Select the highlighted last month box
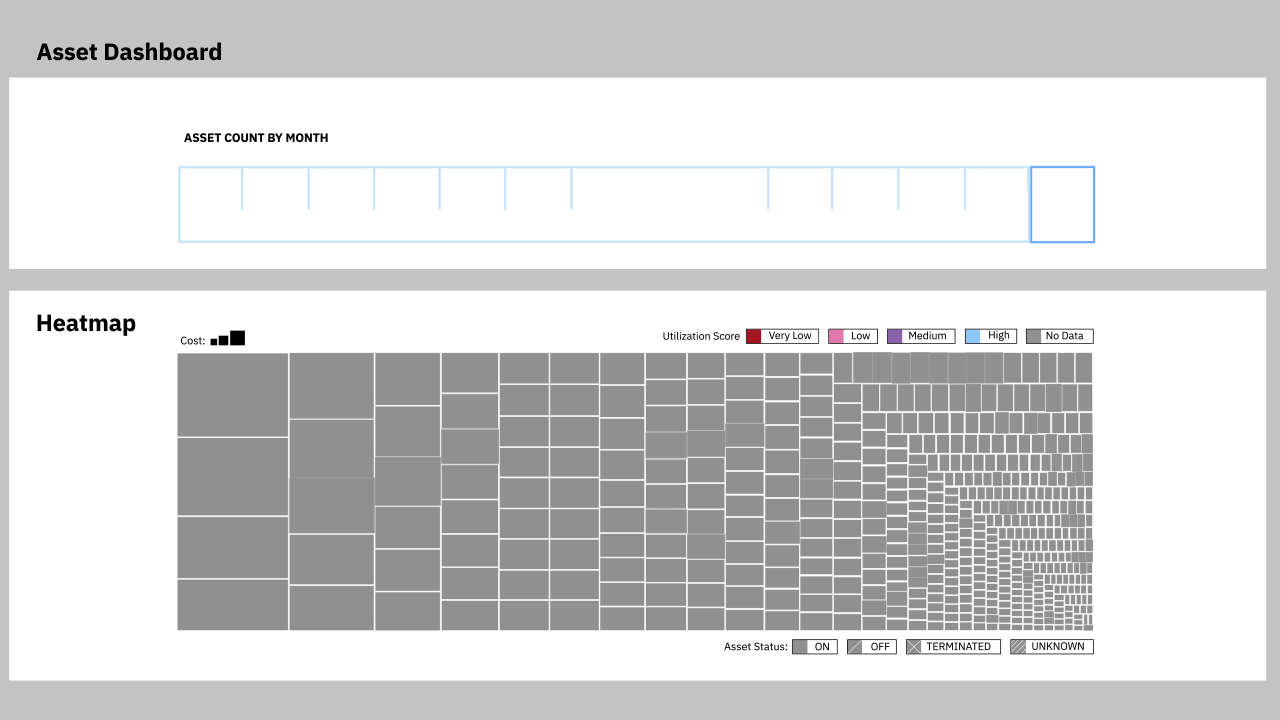 point(1062,204)
